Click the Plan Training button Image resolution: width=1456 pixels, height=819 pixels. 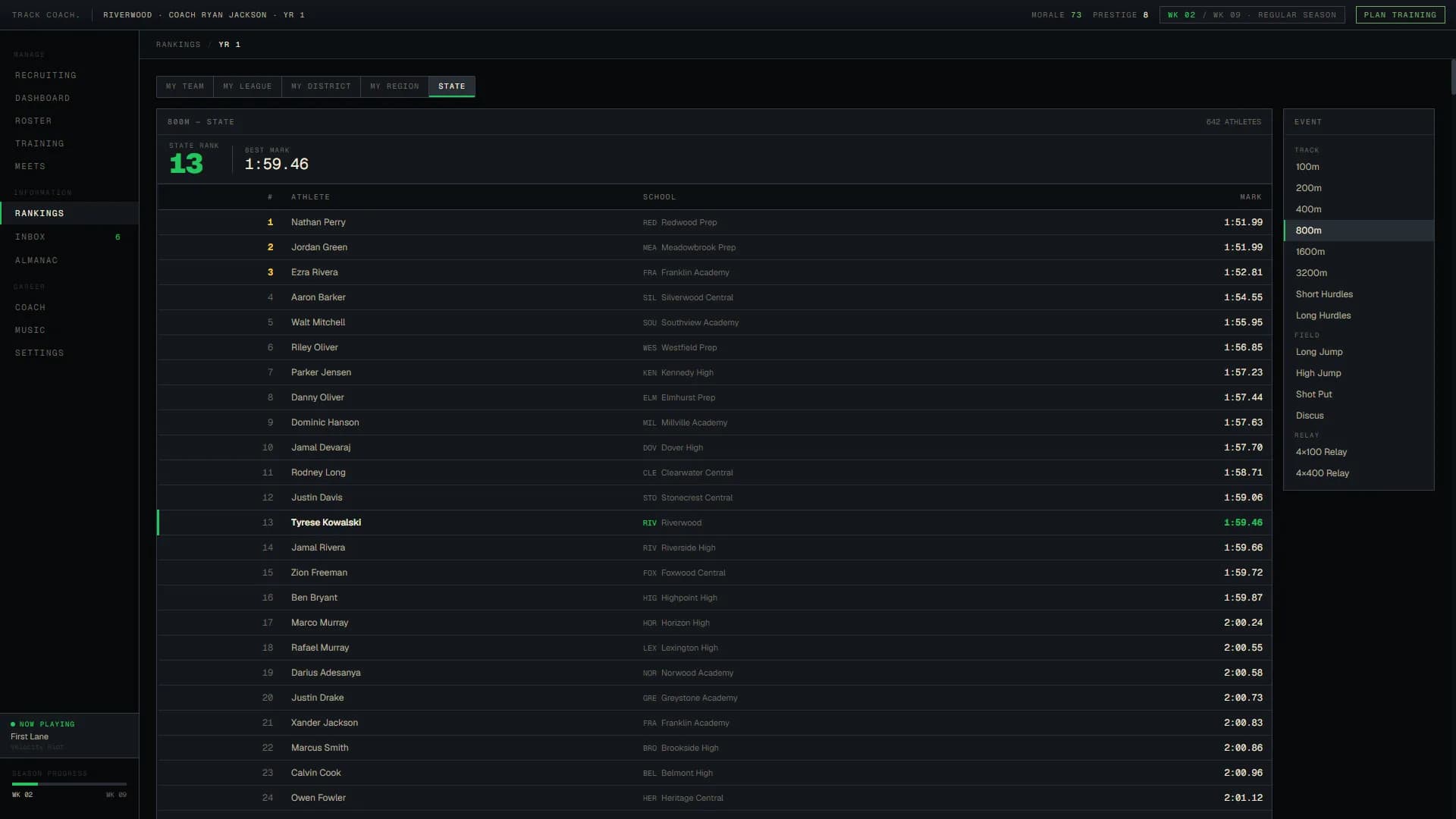pyautogui.click(x=1400, y=14)
